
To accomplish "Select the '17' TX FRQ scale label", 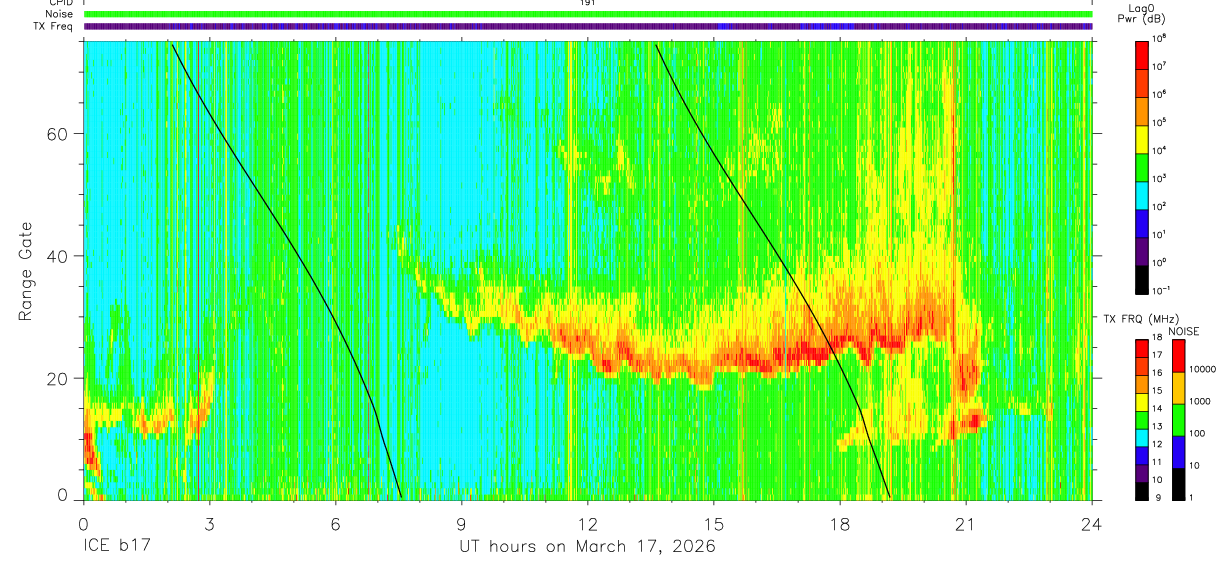I will 1158,356.
